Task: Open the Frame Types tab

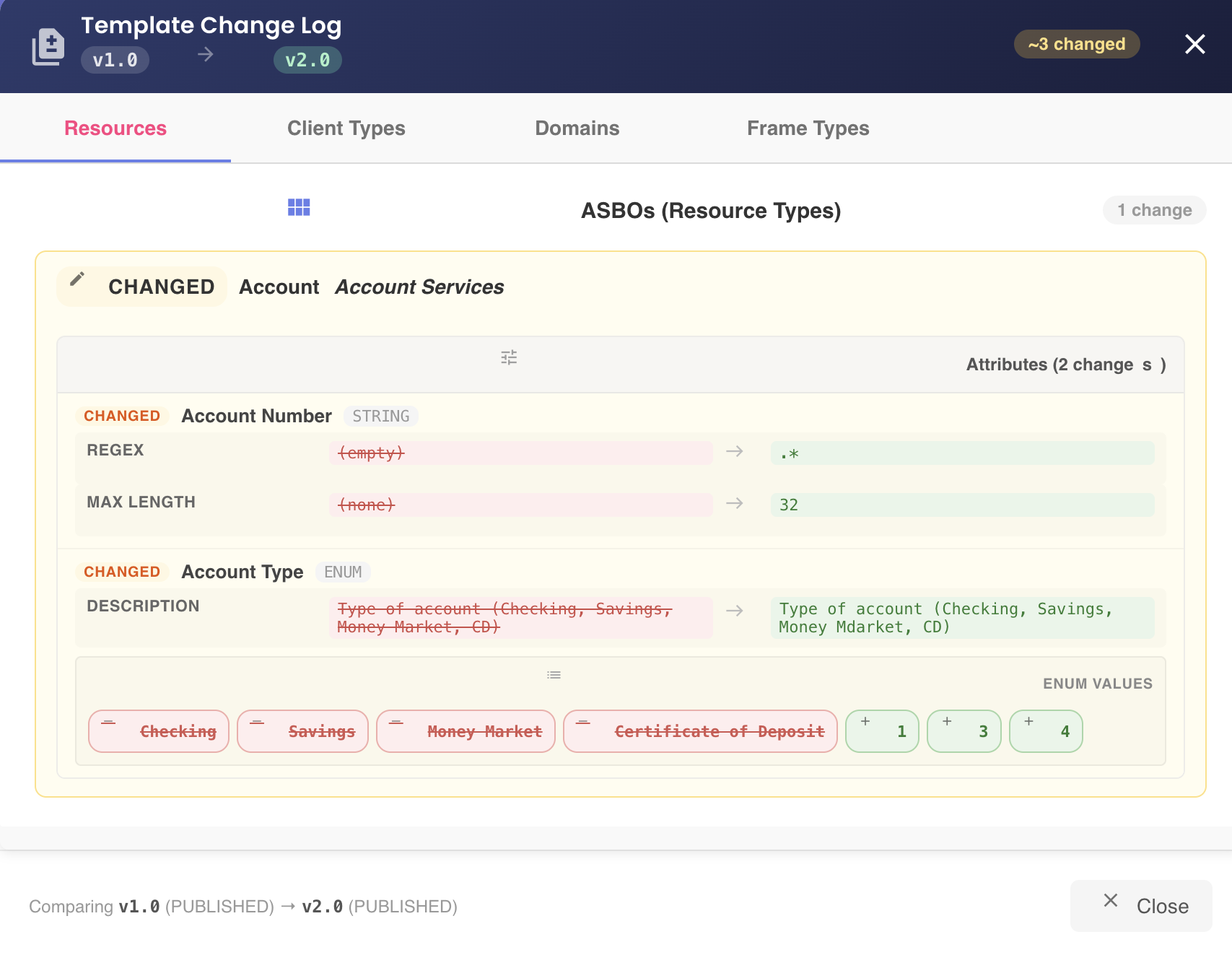Action: (808, 128)
